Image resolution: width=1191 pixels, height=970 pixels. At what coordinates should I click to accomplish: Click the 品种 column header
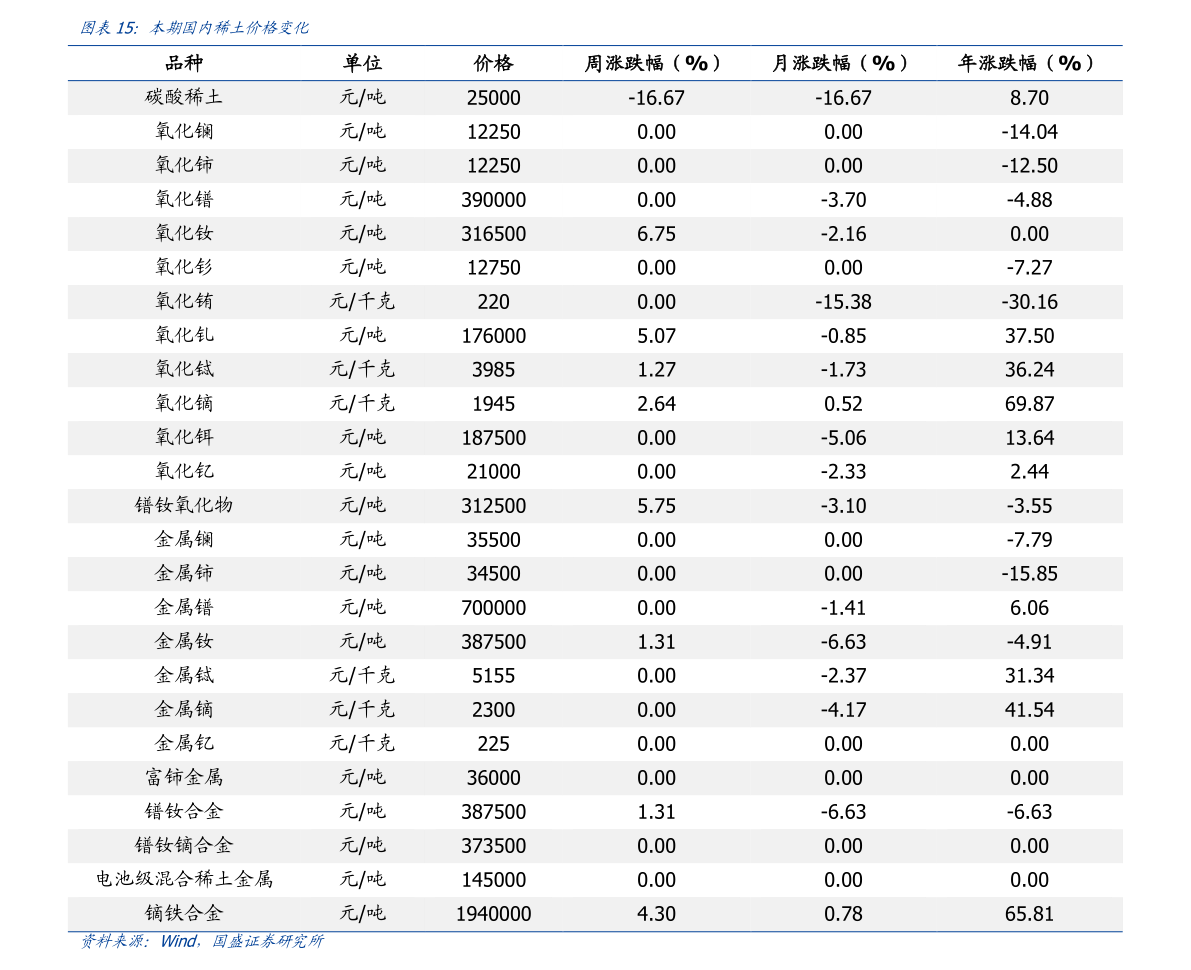pos(184,63)
